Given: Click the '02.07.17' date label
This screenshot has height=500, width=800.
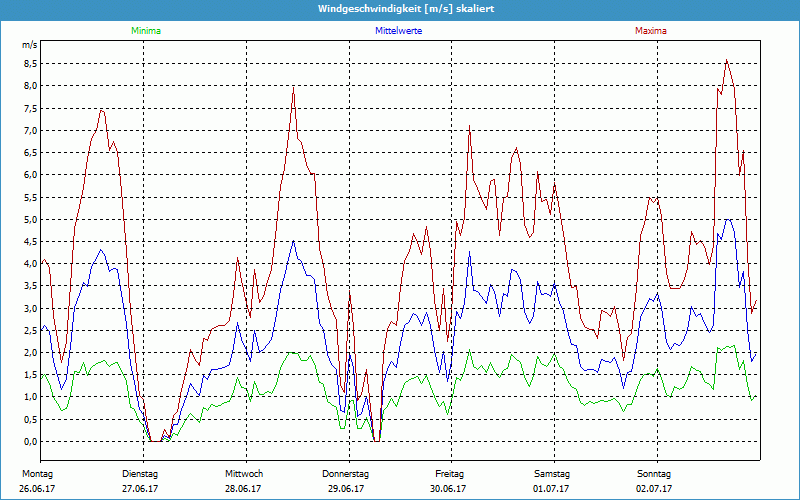Looking at the screenshot, I should [654, 489].
